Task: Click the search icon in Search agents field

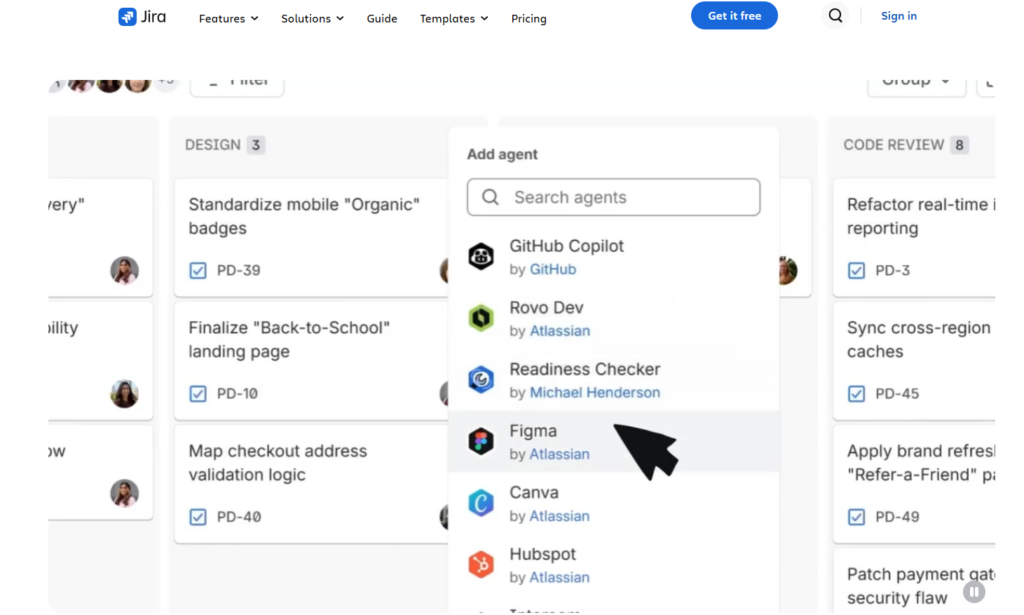Action: [490, 197]
